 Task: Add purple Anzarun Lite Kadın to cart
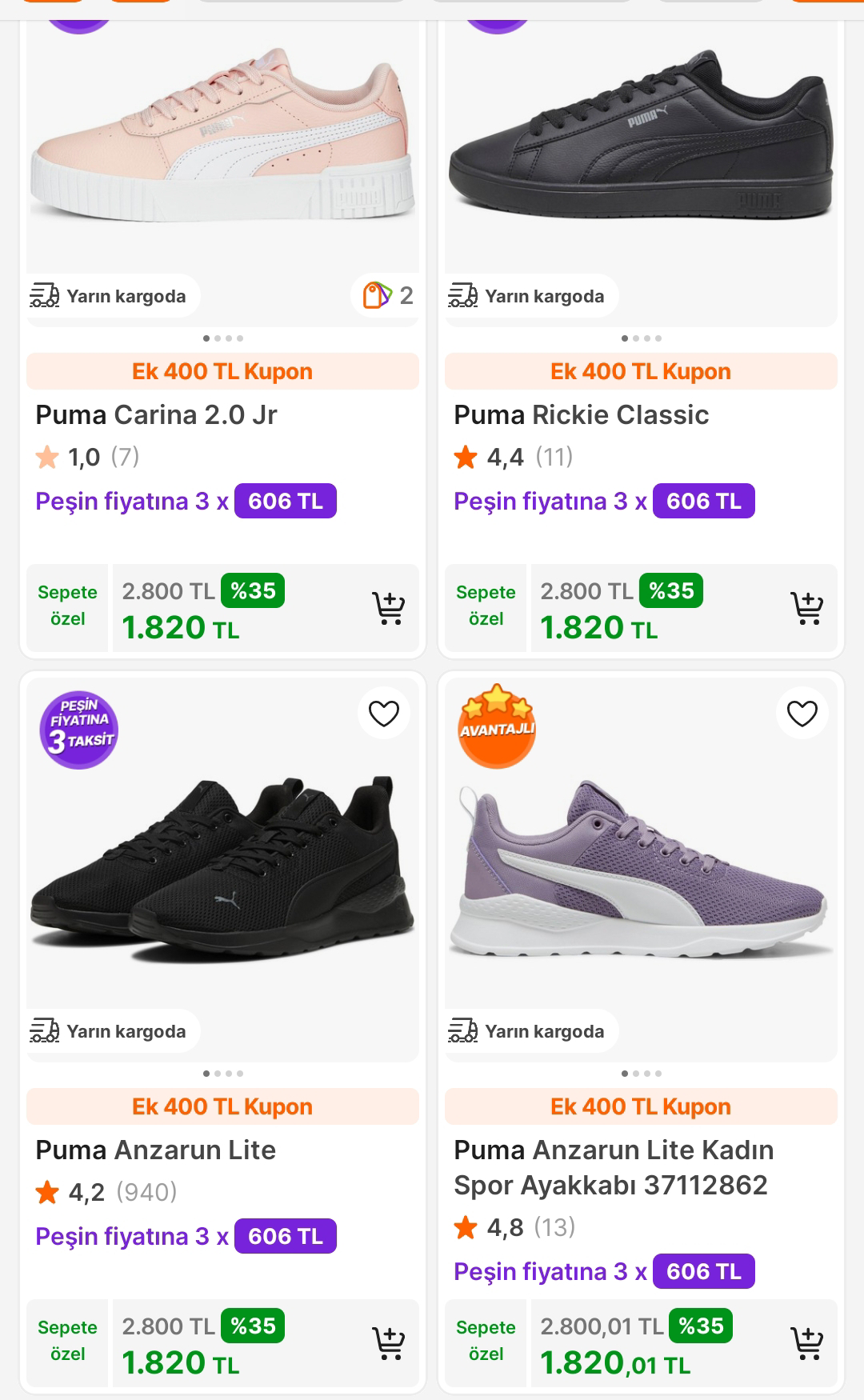pyautogui.click(x=806, y=1344)
